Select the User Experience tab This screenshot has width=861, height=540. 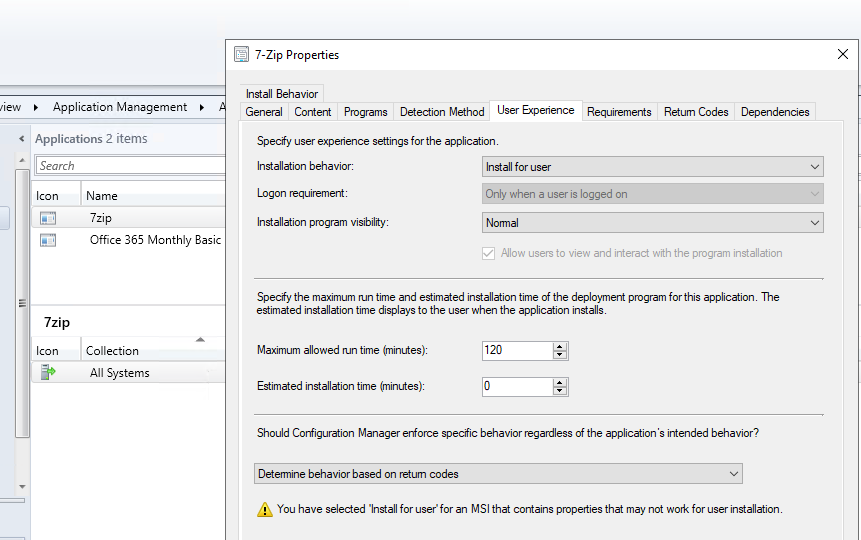(536, 110)
